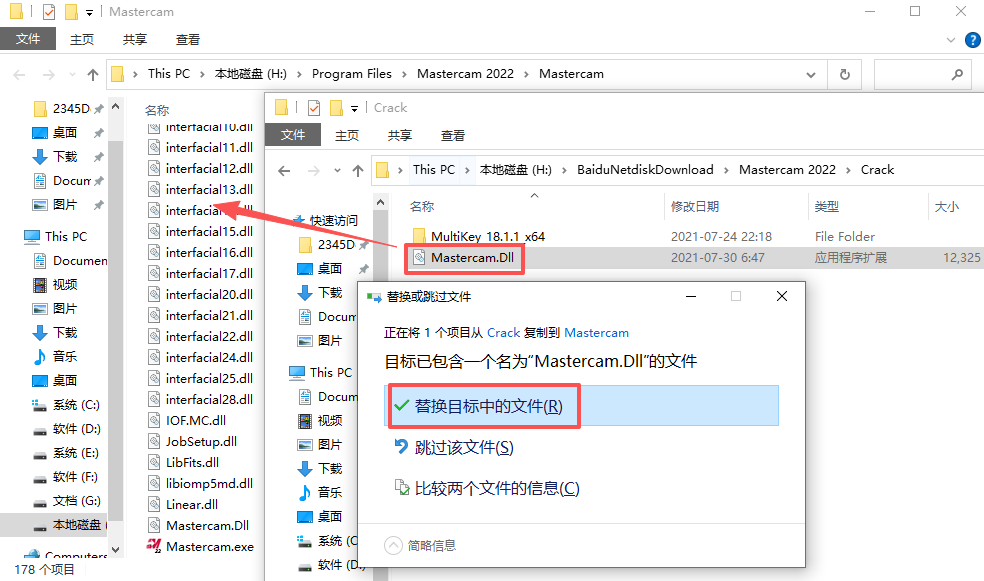This screenshot has width=984, height=581.
Task: Choose 替换目标中的文件 option
Action: (488, 406)
